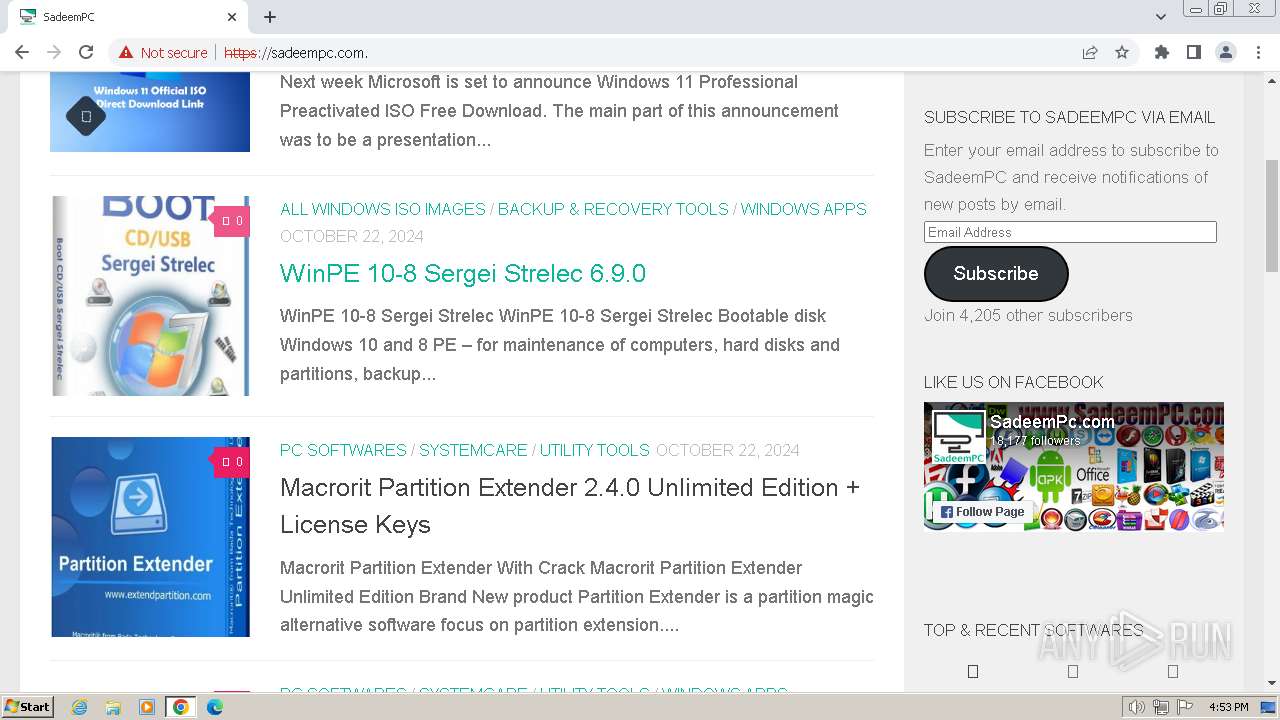Click the Partition Extender thumbnail image

click(150, 537)
